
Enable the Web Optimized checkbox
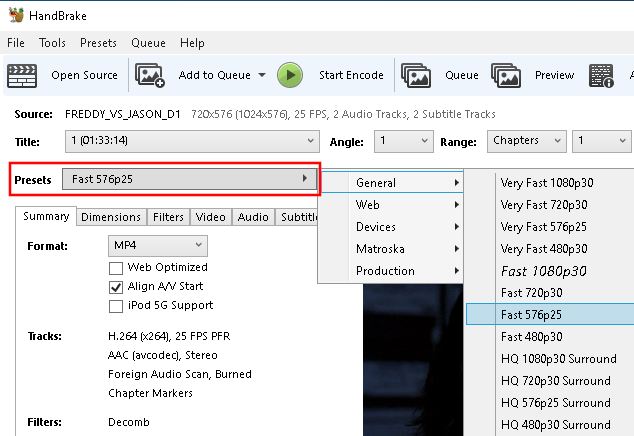(116, 268)
